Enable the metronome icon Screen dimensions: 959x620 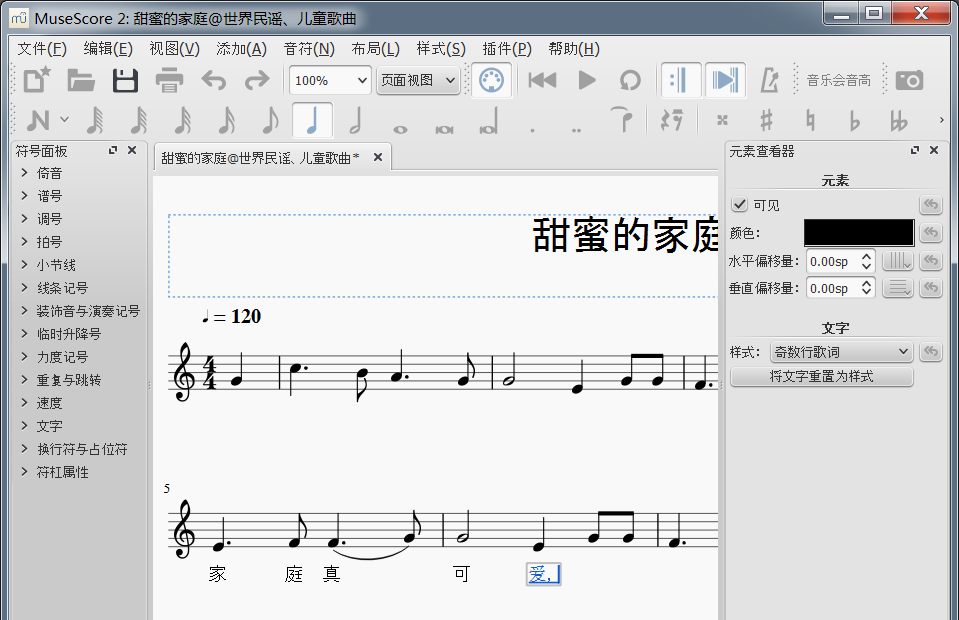pos(769,81)
